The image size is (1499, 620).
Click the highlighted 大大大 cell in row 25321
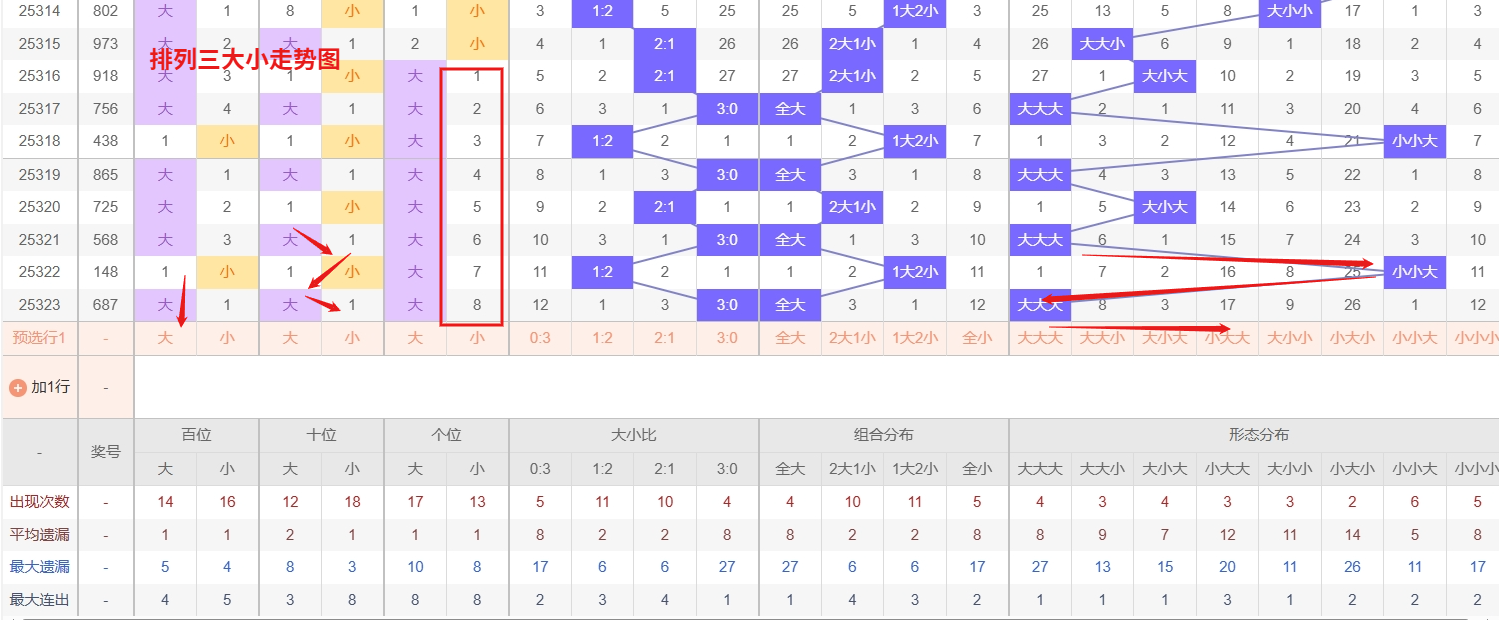[1040, 239]
